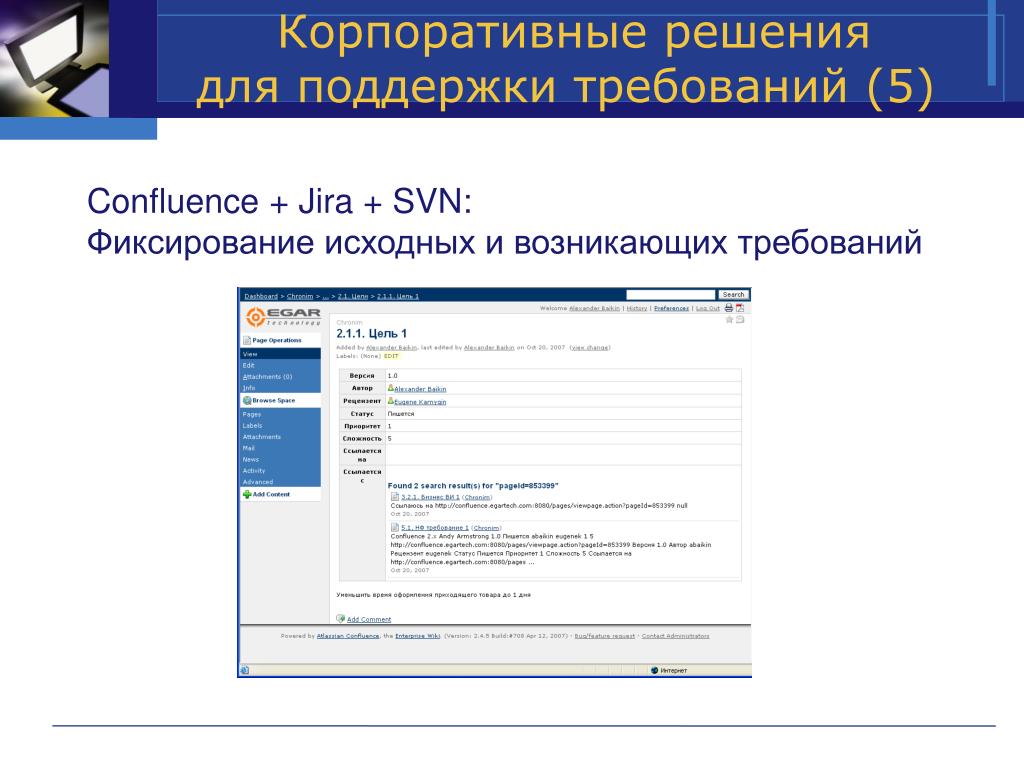Open Bug/feature request footer link
This screenshot has height=768, width=1024.
(605, 636)
